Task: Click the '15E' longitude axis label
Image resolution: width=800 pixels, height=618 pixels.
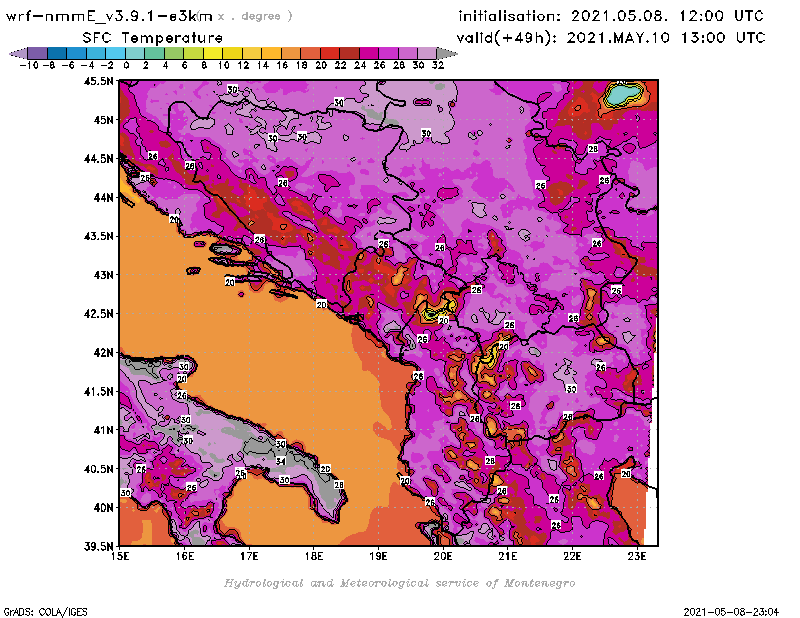Action: point(120,556)
